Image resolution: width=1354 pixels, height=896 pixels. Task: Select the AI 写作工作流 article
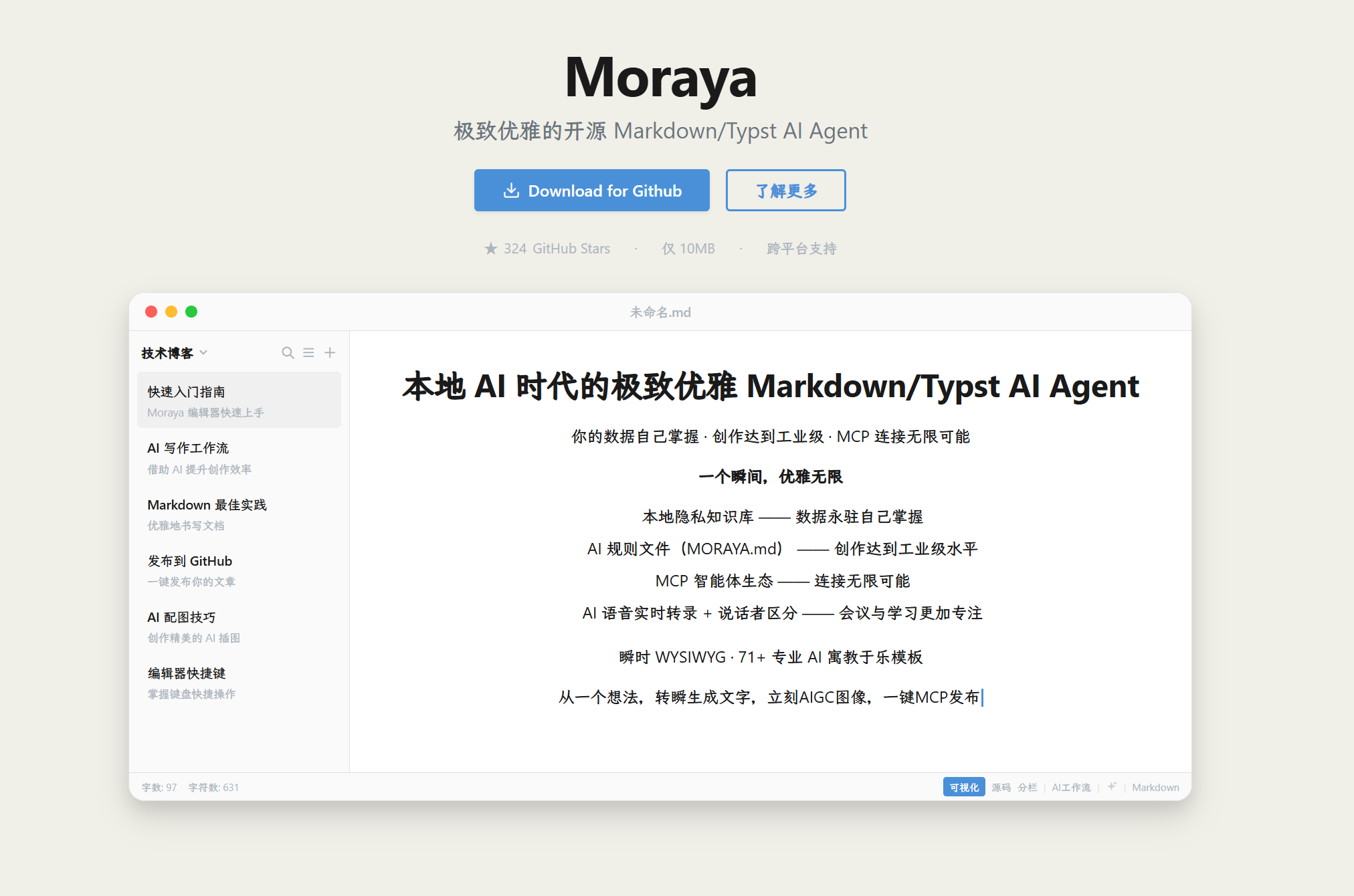pyautogui.click(x=239, y=457)
